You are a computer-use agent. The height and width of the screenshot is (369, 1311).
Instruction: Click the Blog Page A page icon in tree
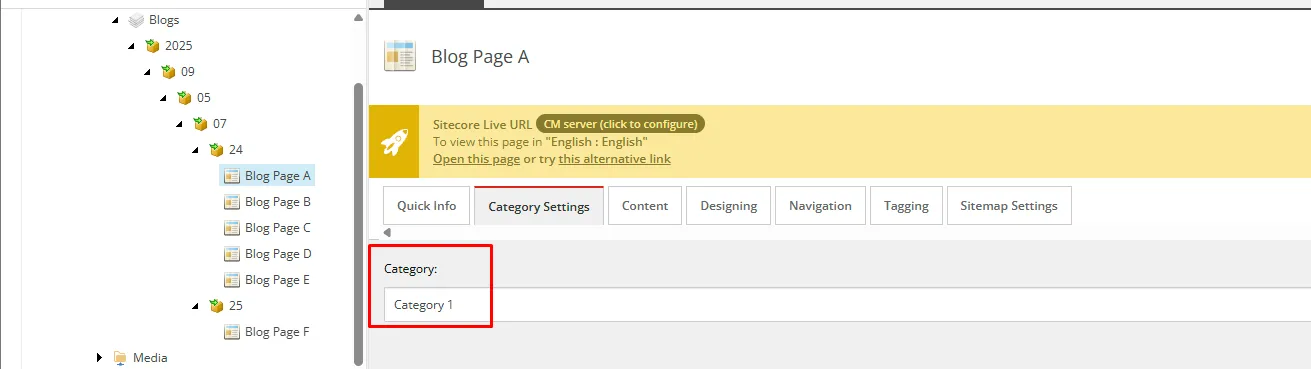click(x=232, y=176)
